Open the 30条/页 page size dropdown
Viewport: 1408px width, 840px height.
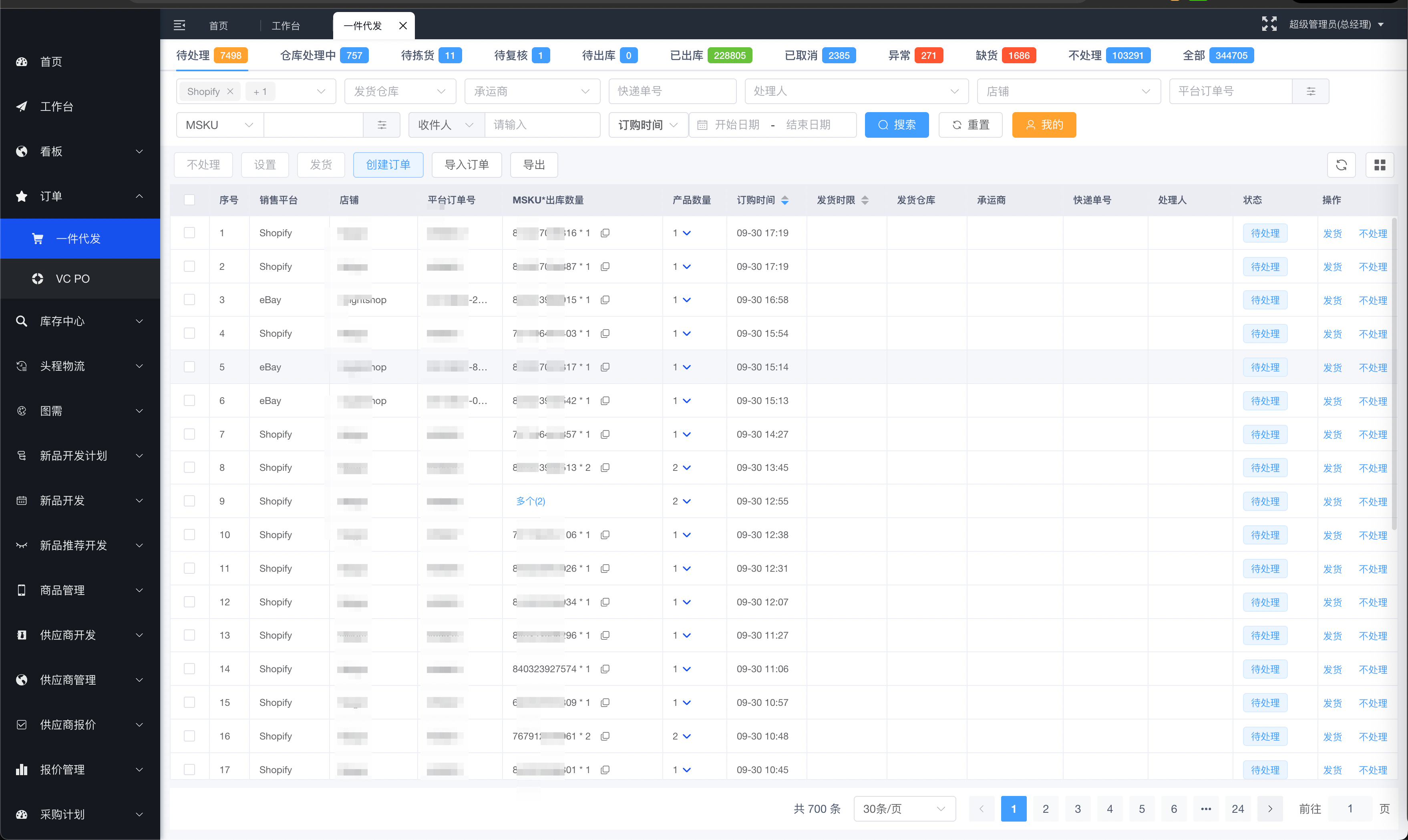pyautogui.click(x=903, y=808)
